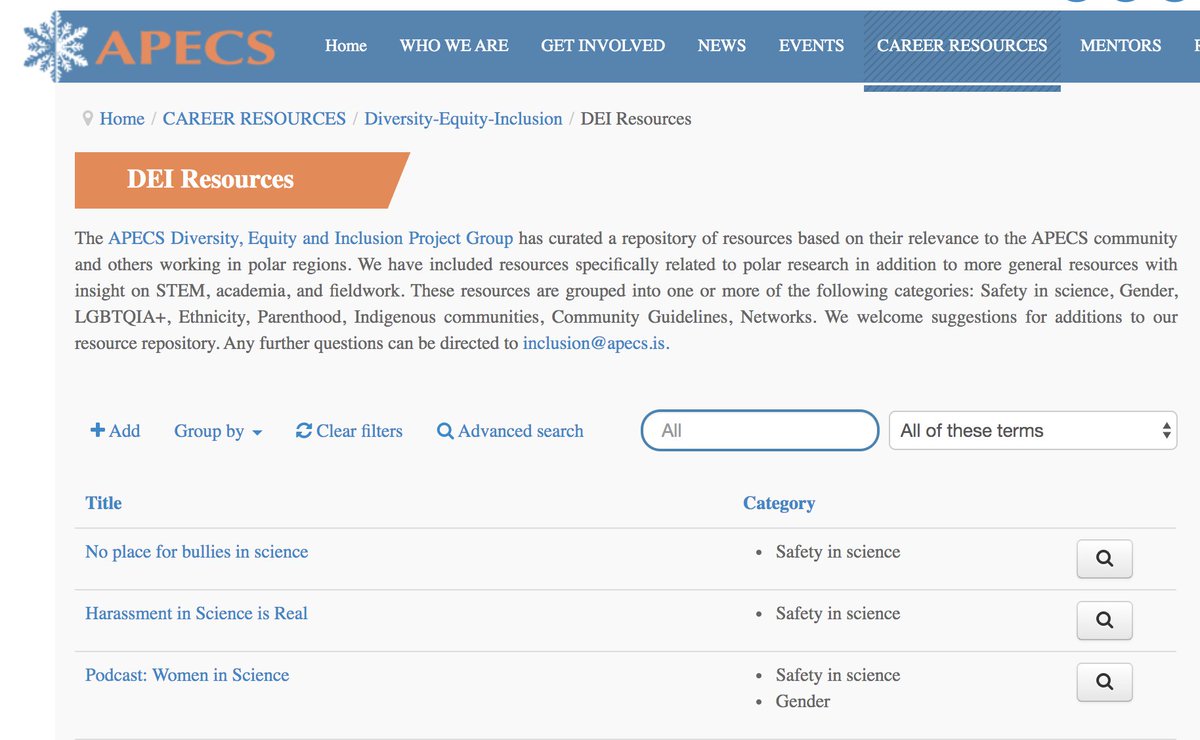The image size is (1200, 740).
Task: Click the Gender category in the Podcast row
Action: coord(803,702)
